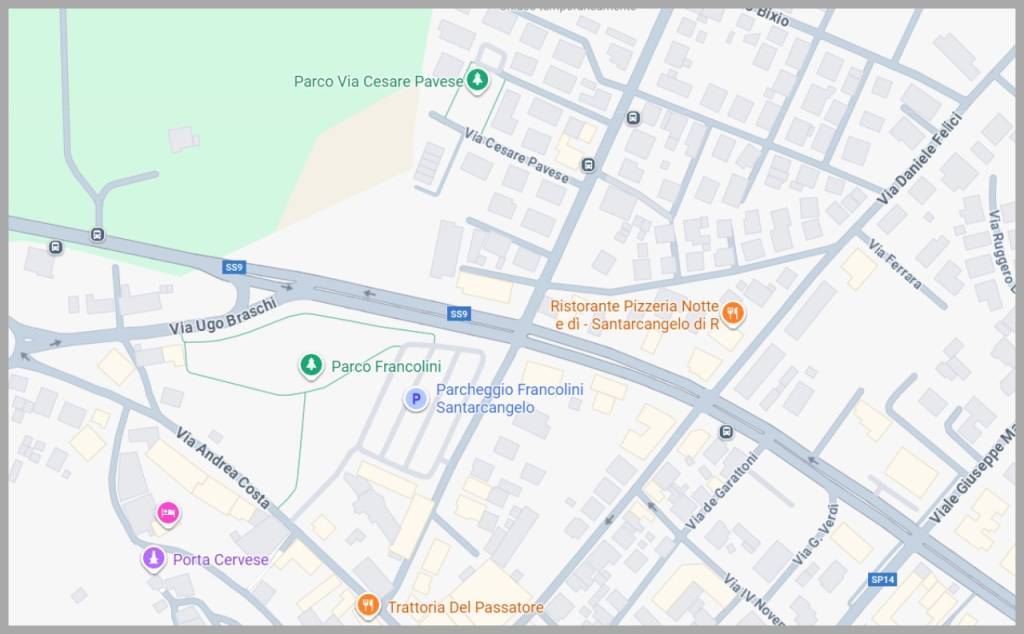Select the Via Ferrara street label

click(895, 264)
